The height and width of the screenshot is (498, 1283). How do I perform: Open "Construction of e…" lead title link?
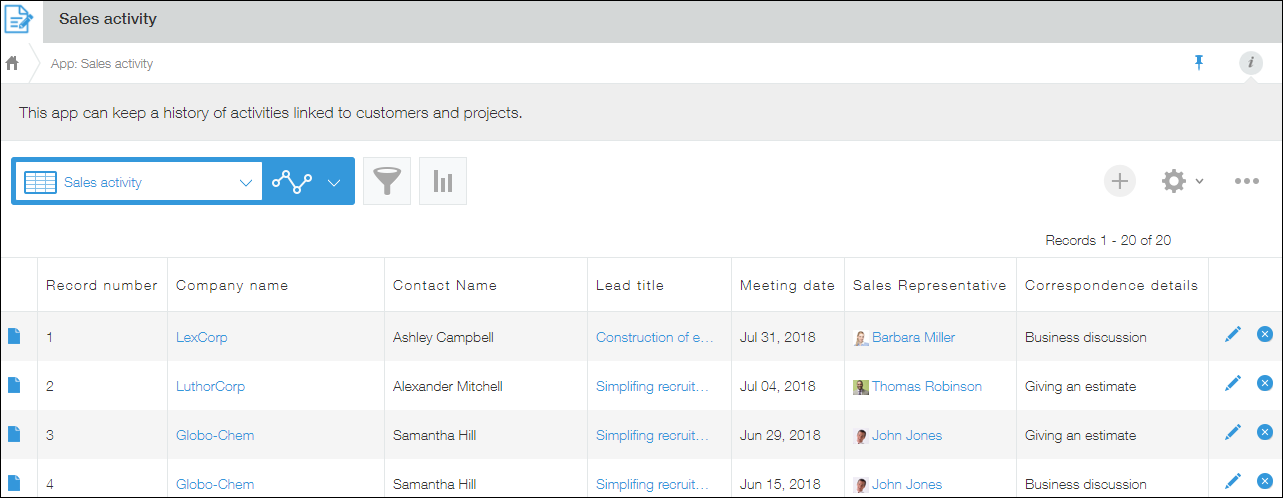coord(655,337)
